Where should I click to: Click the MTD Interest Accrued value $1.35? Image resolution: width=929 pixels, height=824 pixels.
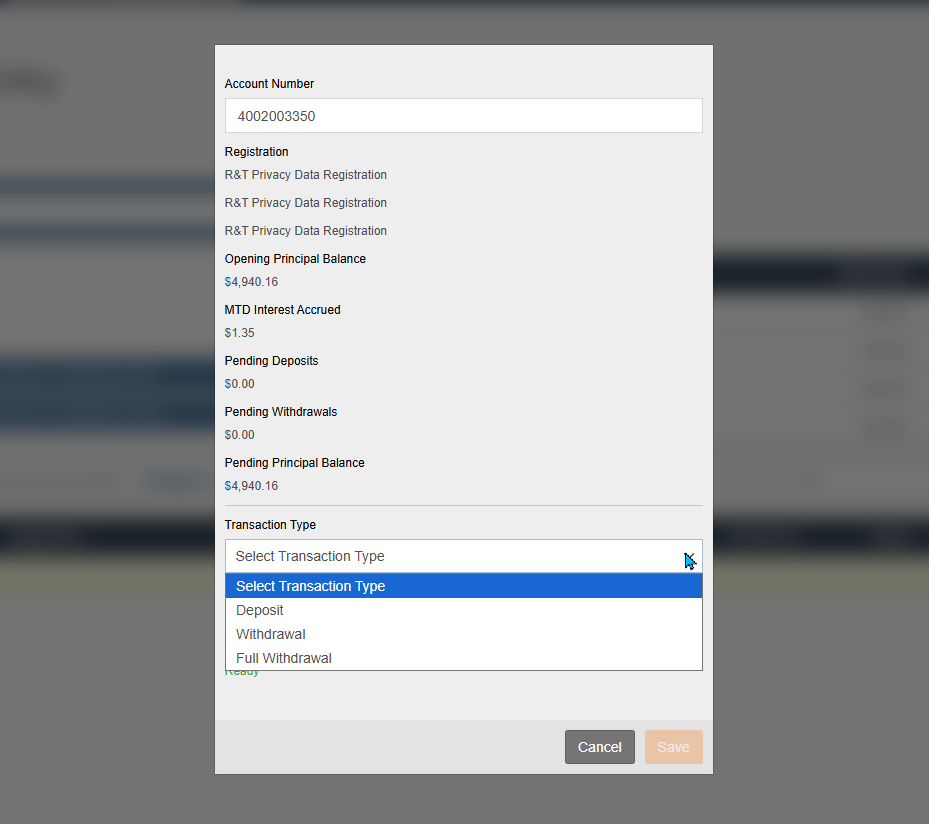[239, 333]
